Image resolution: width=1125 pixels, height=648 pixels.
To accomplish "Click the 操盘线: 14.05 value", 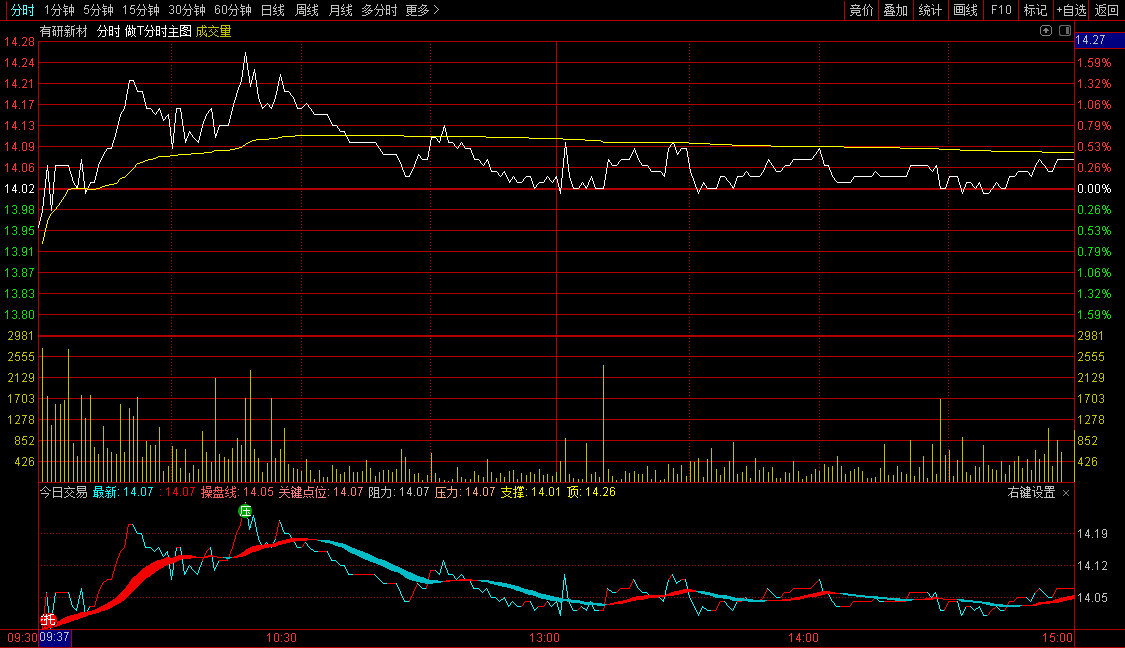I will coord(237,492).
